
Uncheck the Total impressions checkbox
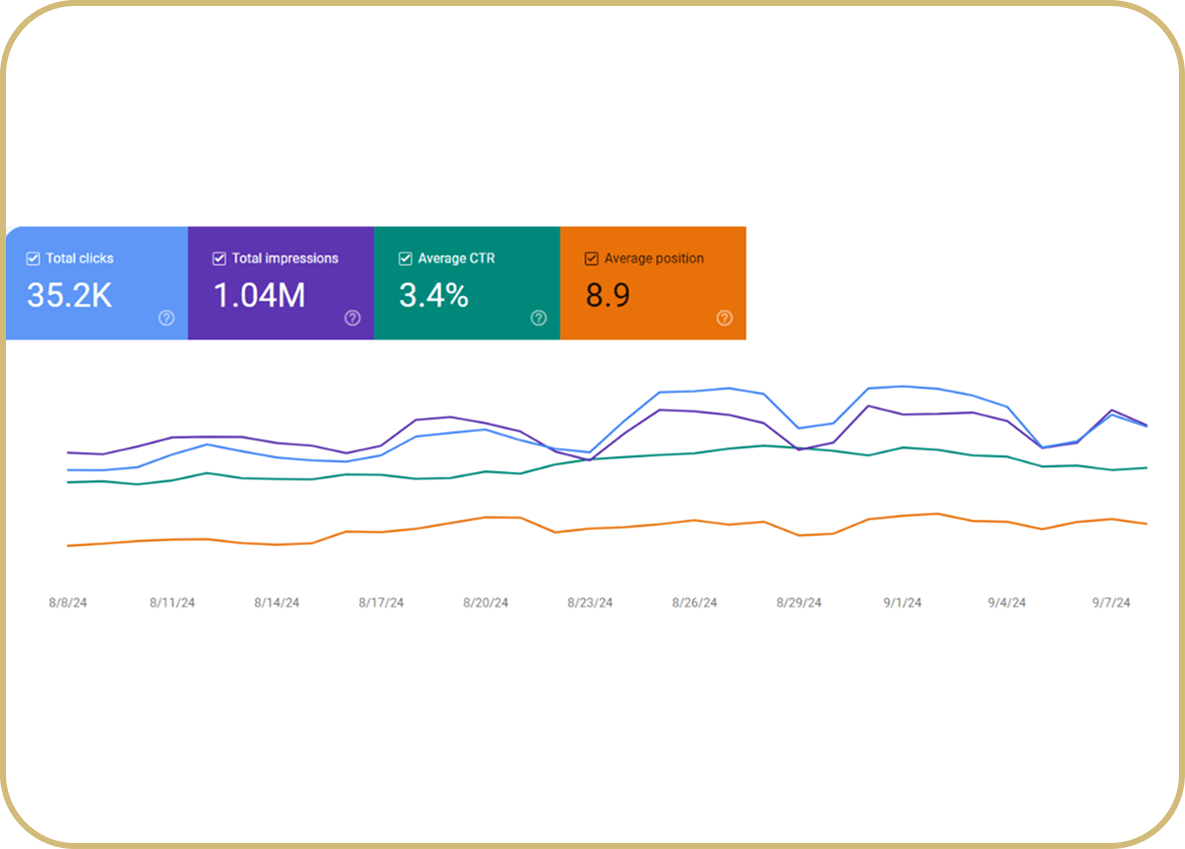[219, 259]
